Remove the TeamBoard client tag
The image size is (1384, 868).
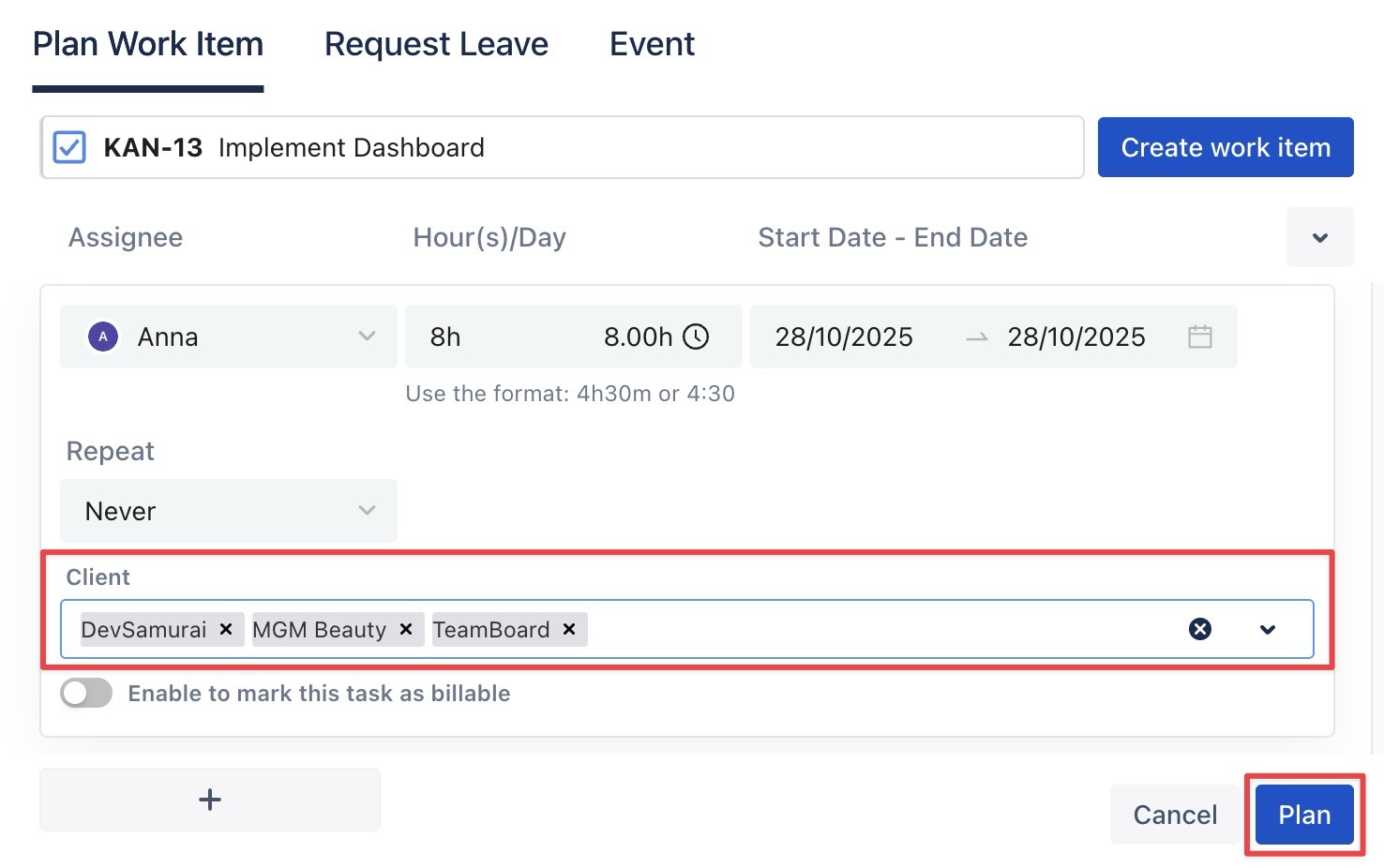(x=569, y=629)
